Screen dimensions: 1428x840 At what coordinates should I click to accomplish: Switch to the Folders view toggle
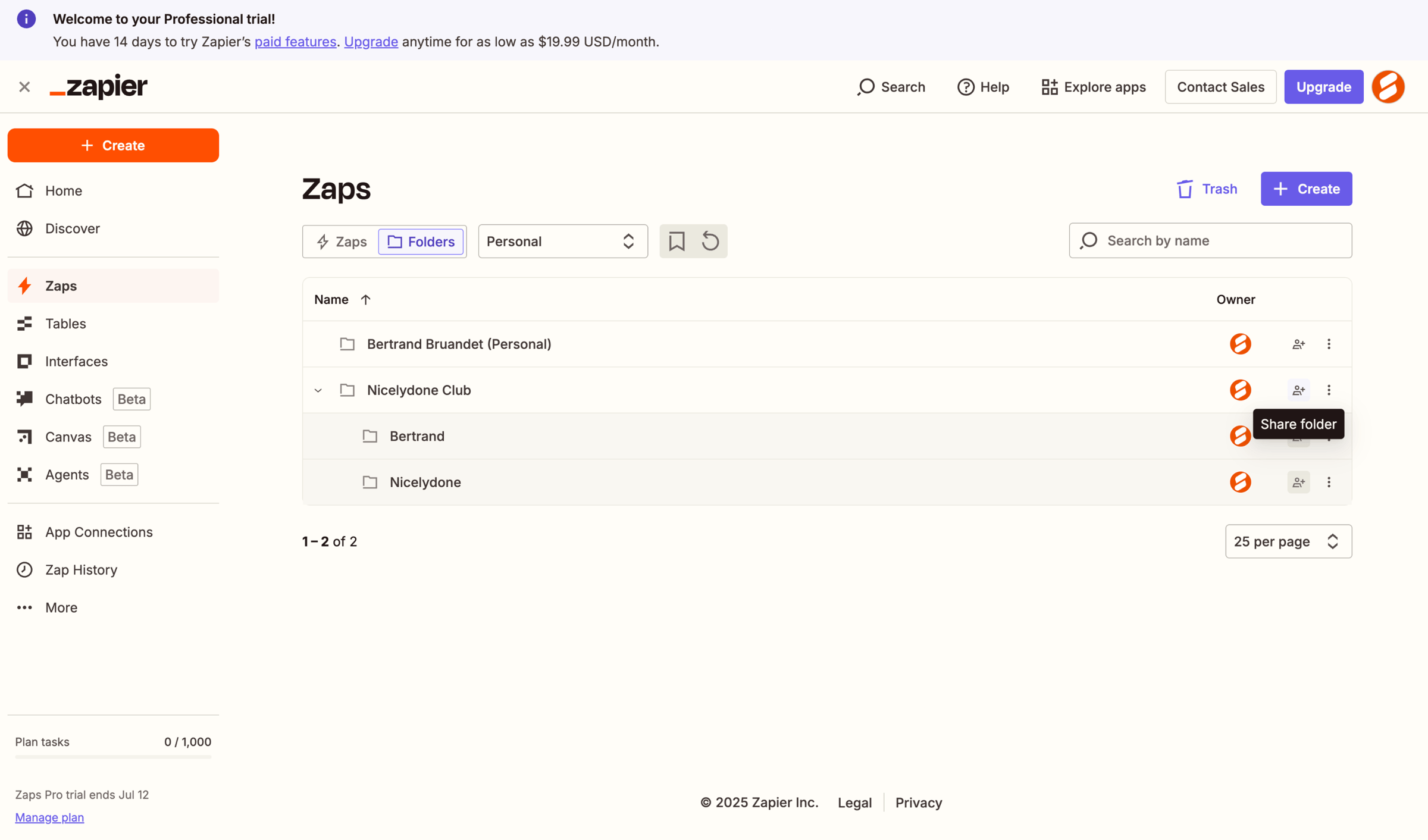pos(421,242)
